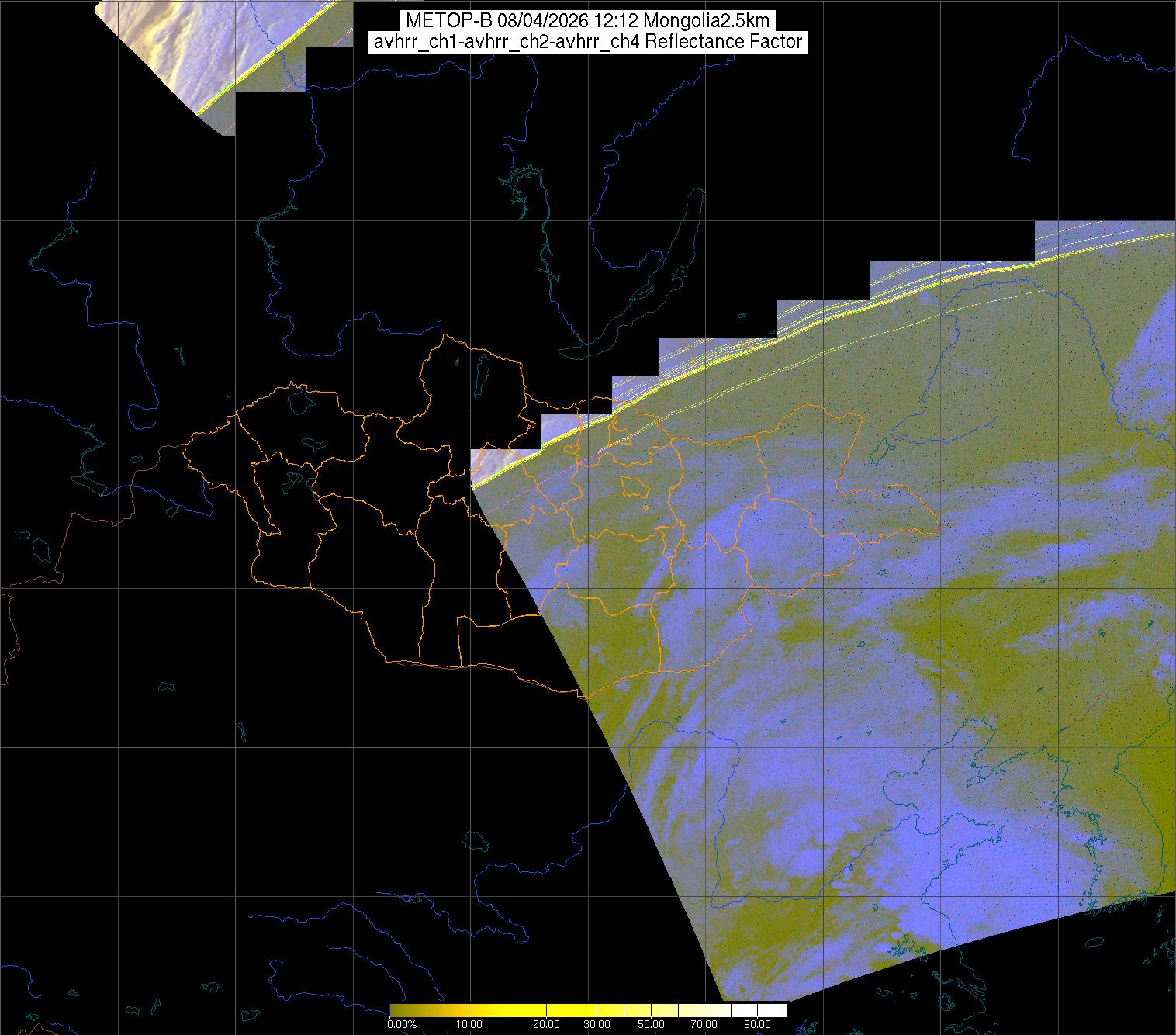This screenshot has height=1035, width=1176.
Task: Click the 10.00 colorbar tick label
Action: click(x=471, y=1025)
